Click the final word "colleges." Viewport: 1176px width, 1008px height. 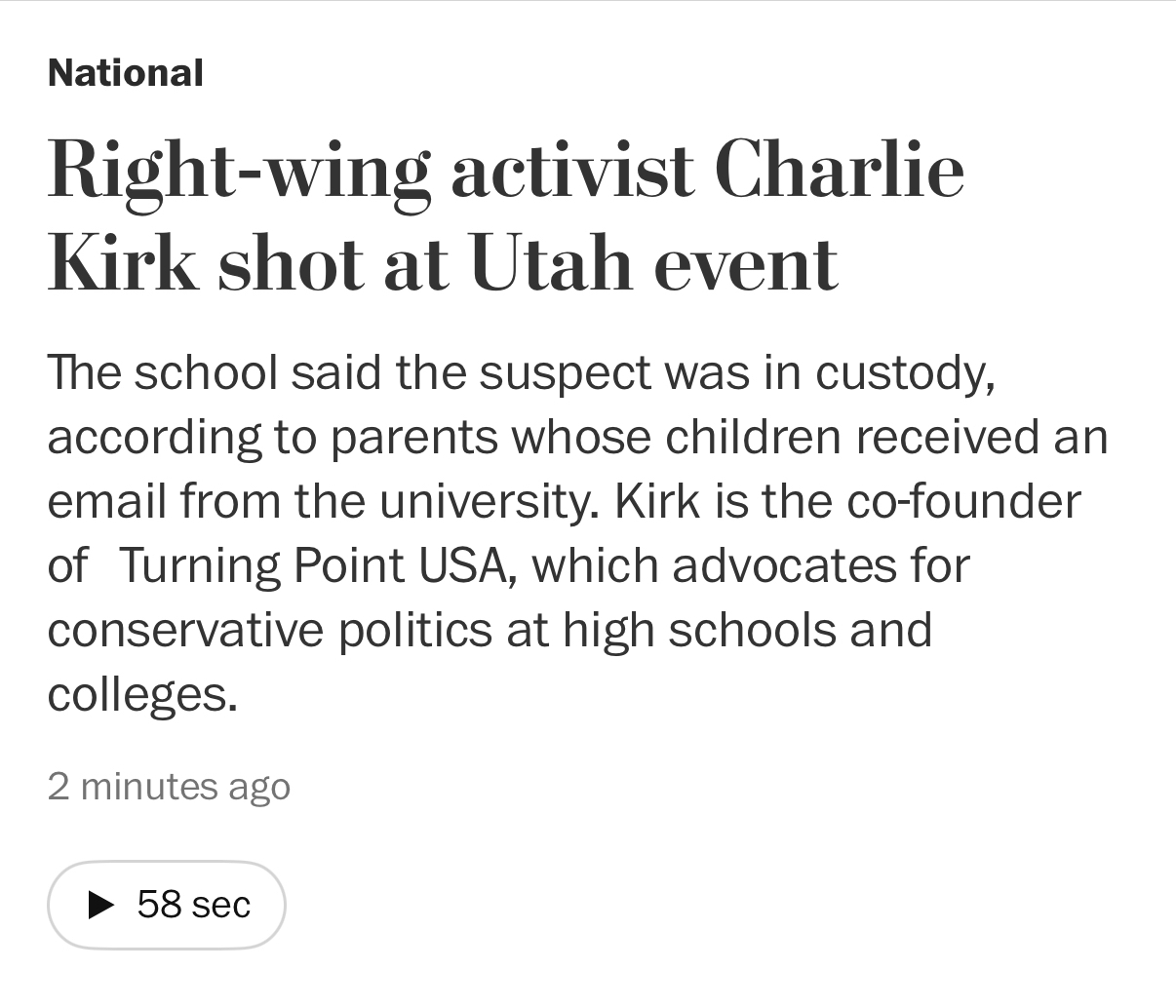[x=142, y=694]
